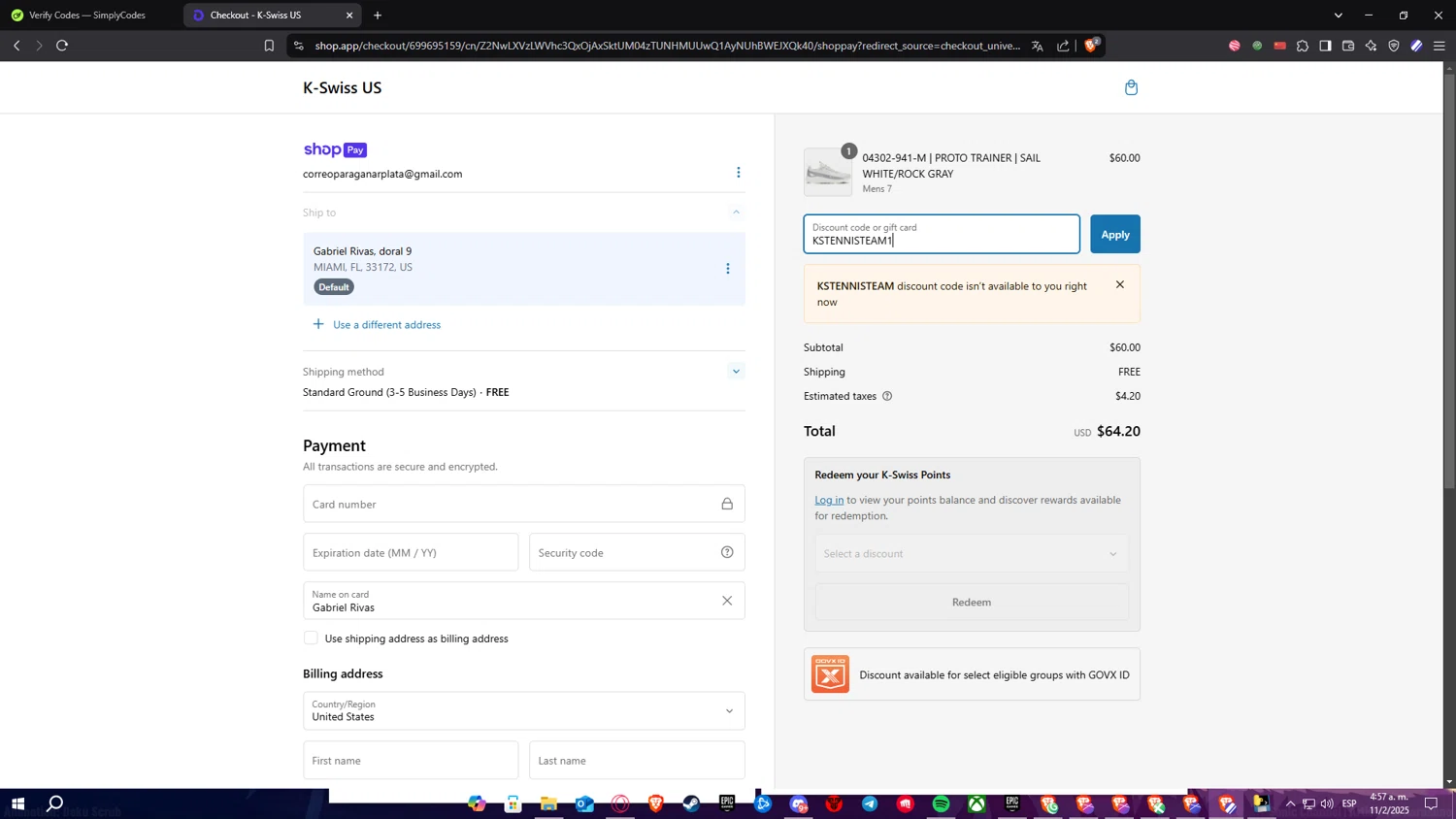This screenshot has width=1456, height=819.
Task: View site information icon in address bar
Action: [298, 46]
